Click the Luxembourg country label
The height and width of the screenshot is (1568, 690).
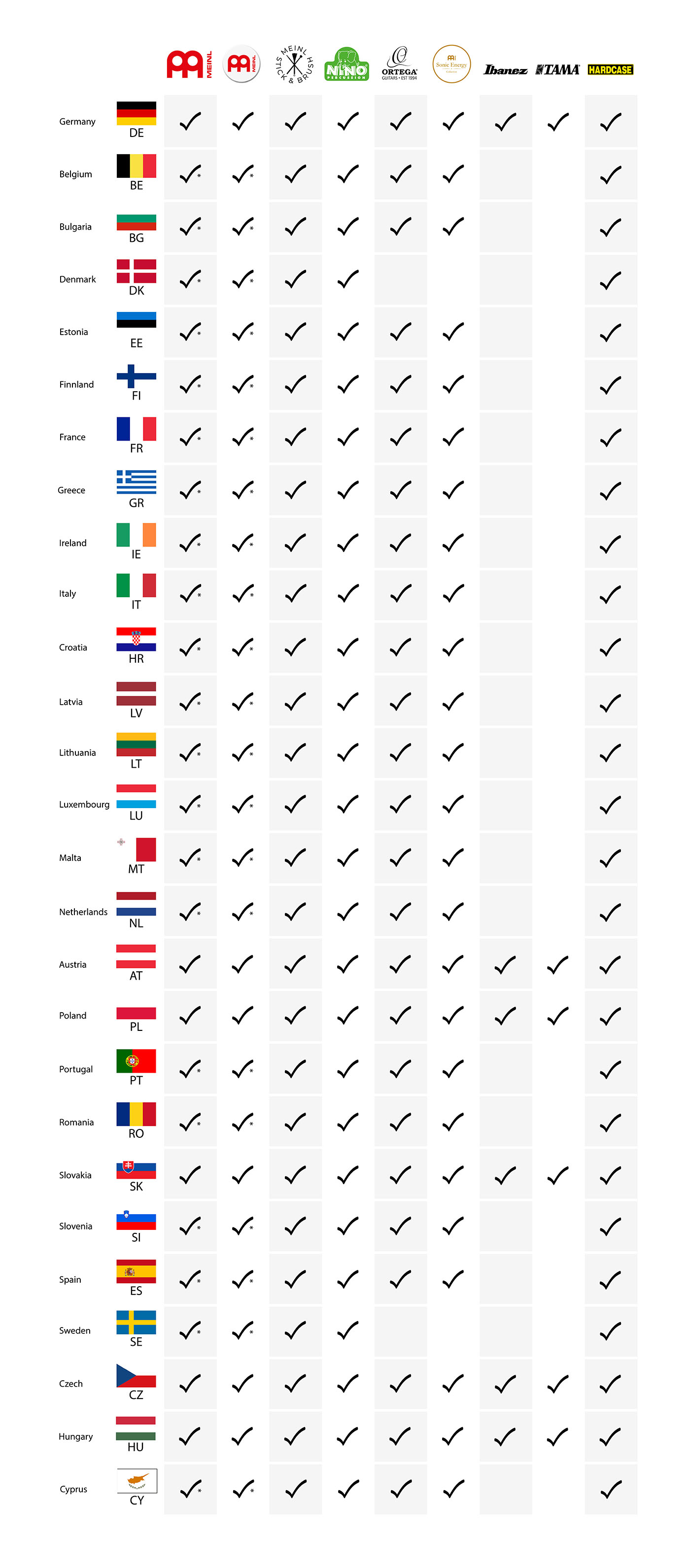[84, 804]
